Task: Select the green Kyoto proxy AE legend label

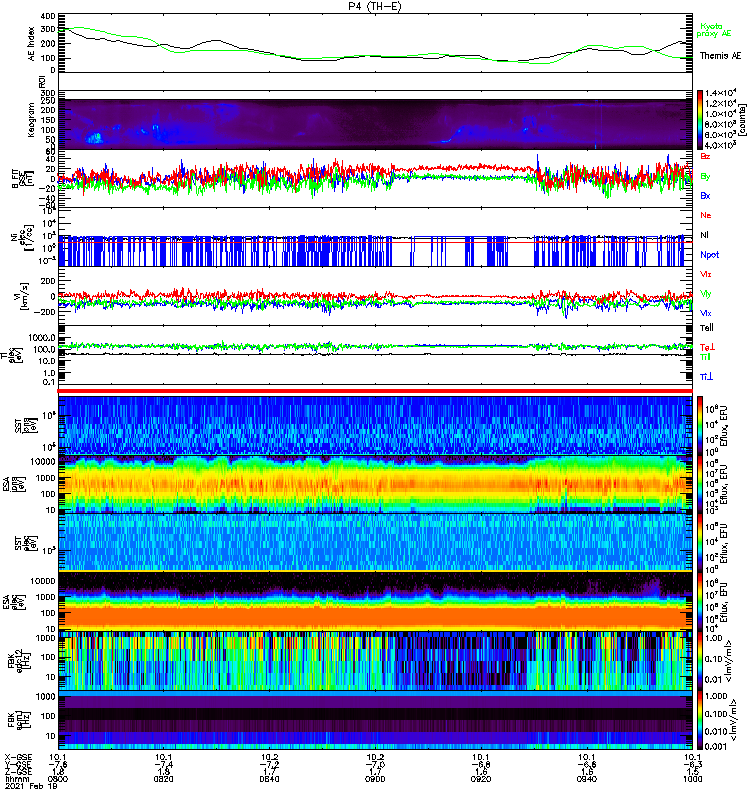Action: [x=714, y=30]
